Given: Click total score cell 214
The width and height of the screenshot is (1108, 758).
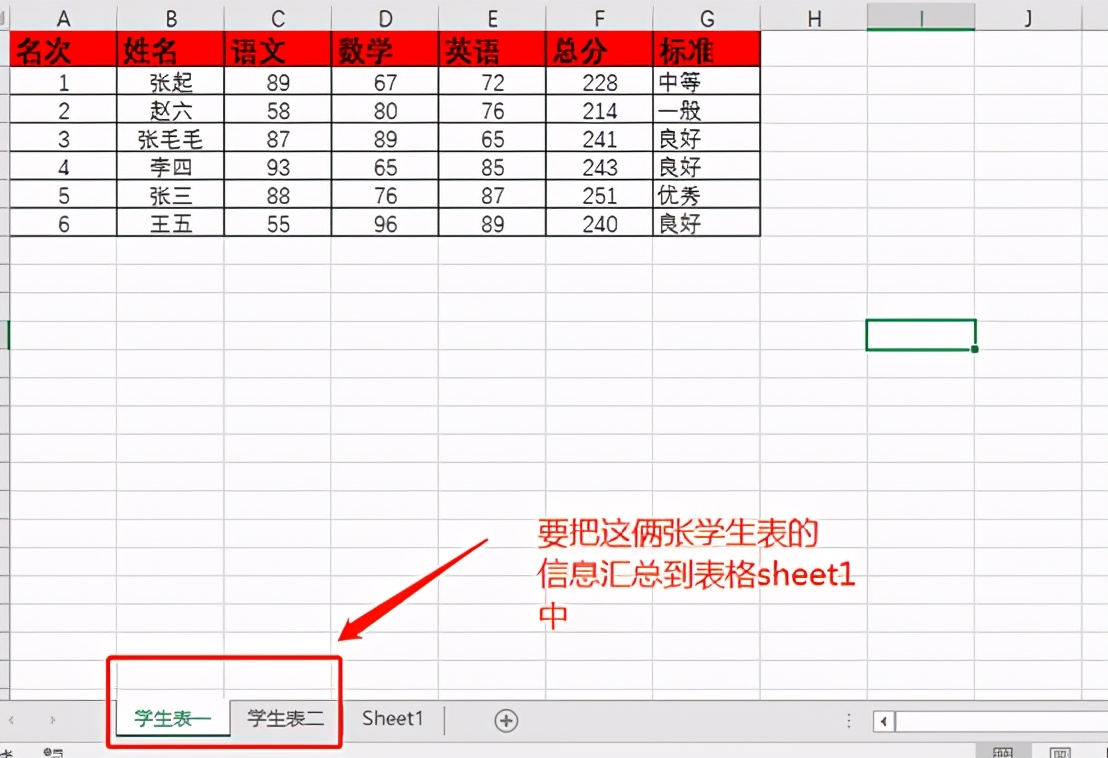Looking at the screenshot, I should pos(599,109).
